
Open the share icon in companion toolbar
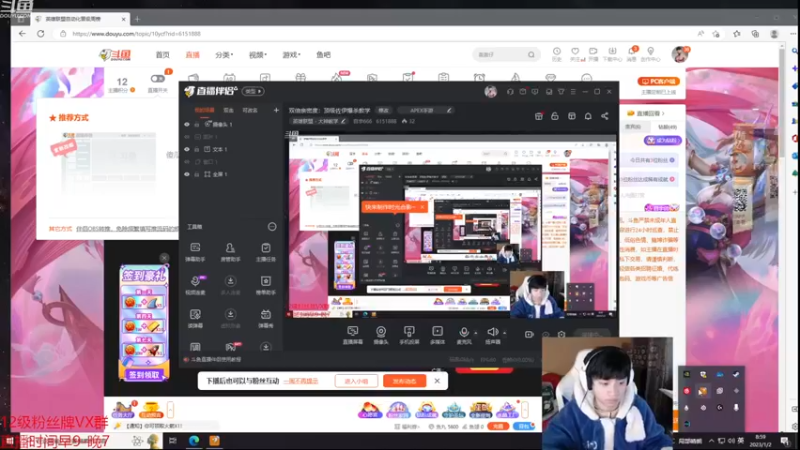click(605, 116)
